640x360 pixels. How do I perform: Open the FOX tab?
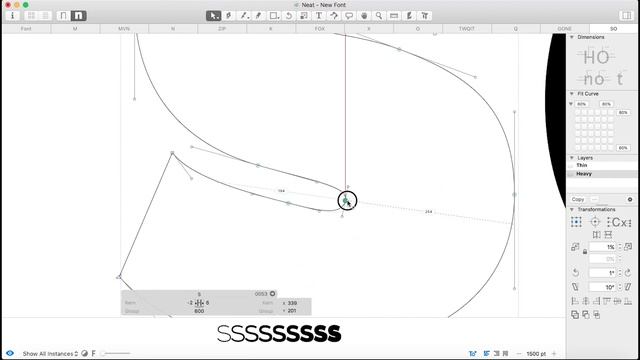click(x=320, y=29)
